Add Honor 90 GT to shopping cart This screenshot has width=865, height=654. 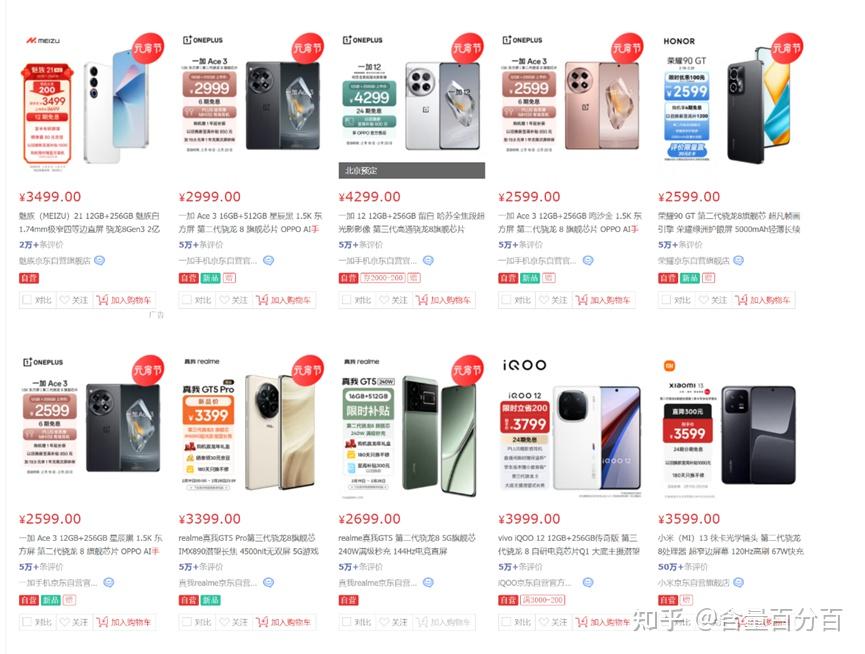763,300
